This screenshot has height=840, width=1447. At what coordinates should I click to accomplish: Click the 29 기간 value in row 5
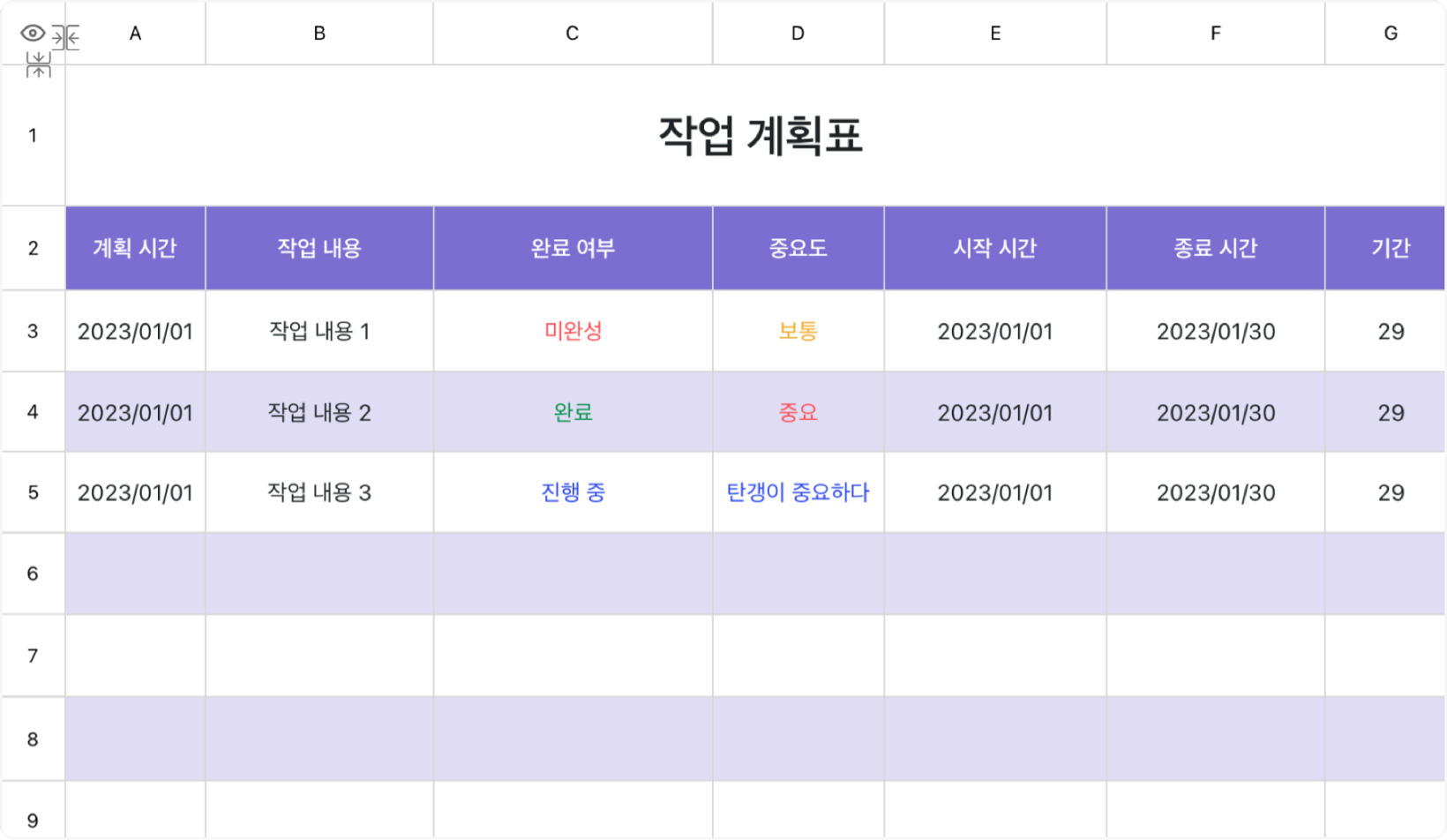coord(1391,492)
